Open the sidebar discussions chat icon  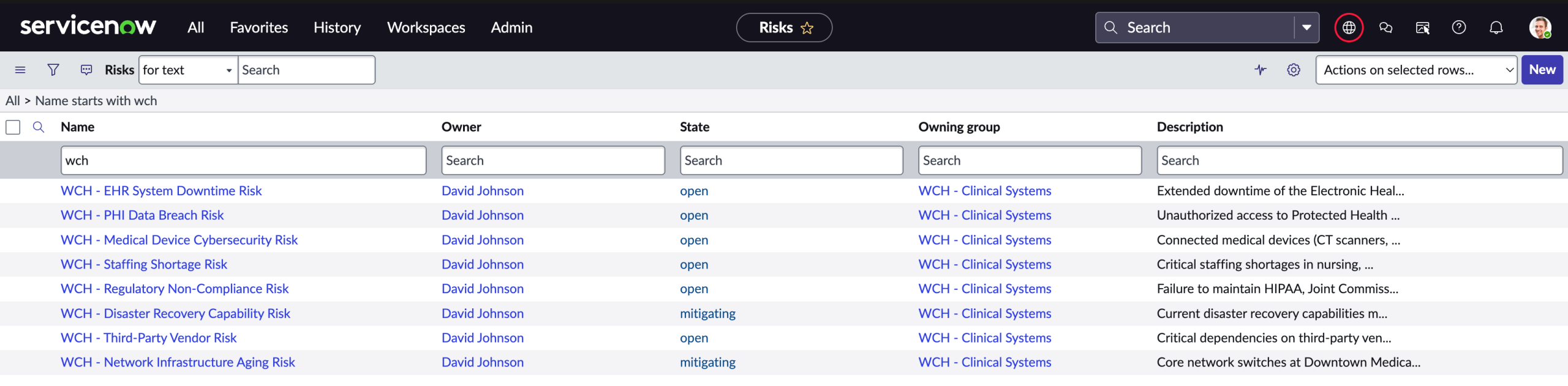(x=1385, y=28)
